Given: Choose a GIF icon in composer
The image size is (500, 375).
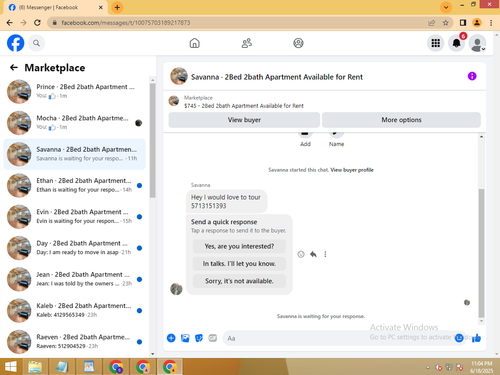Looking at the screenshot, I should pos(213,338).
